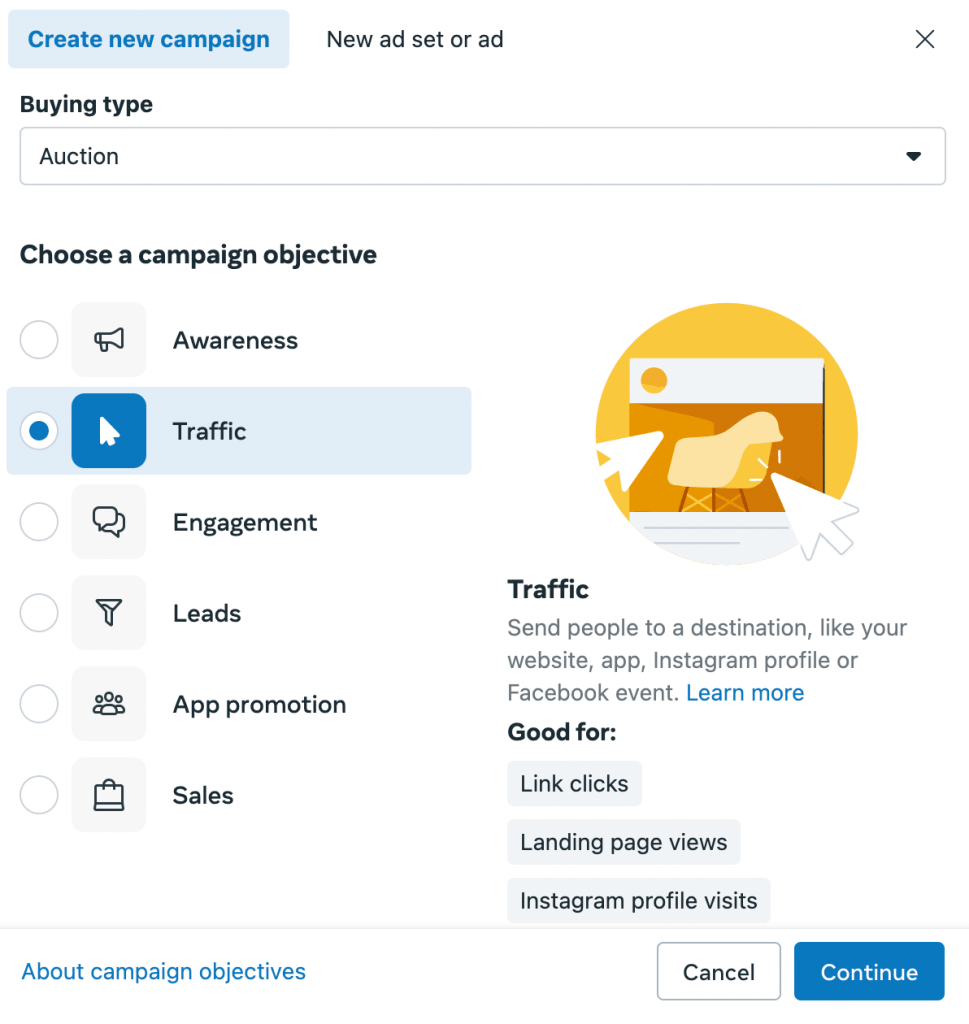The height and width of the screenshot is (1024, 969).
Task: Click the Buying type dropdown arrow
Action: tap(912, 157)
